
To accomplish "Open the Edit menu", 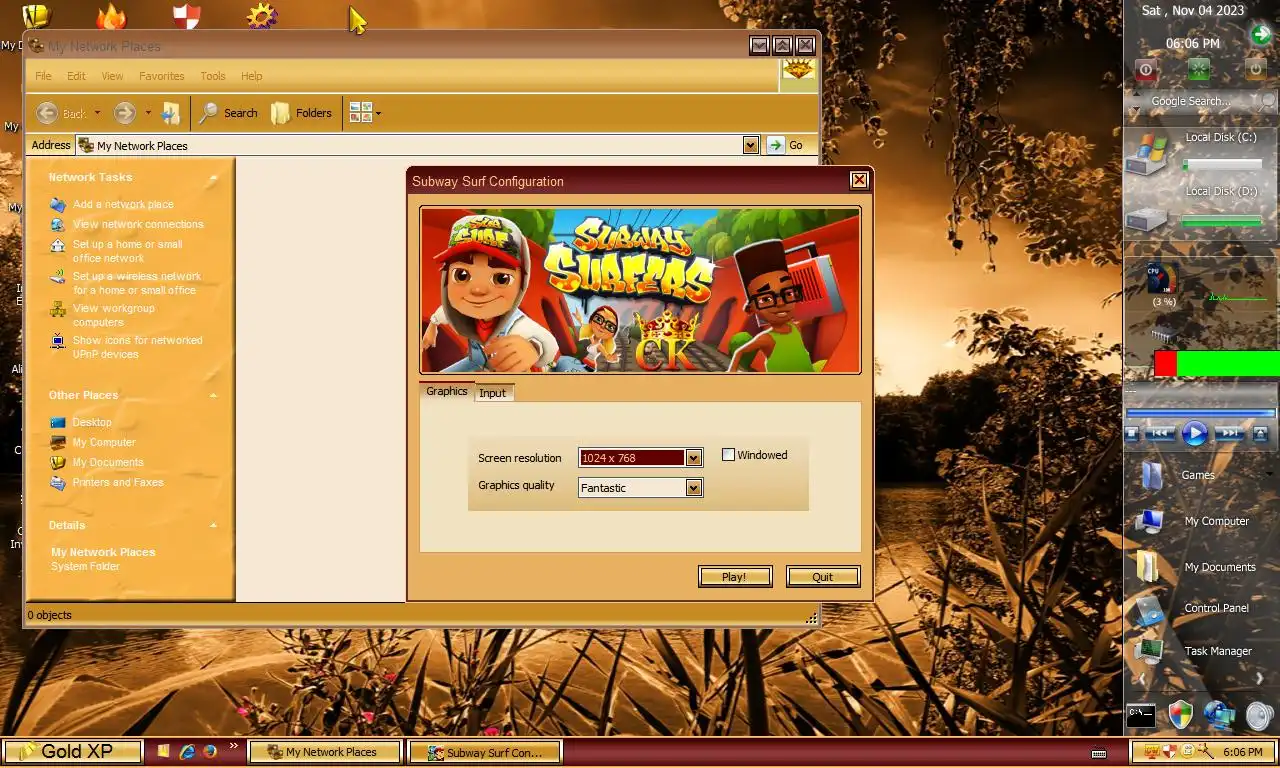I will coord(76,76).
